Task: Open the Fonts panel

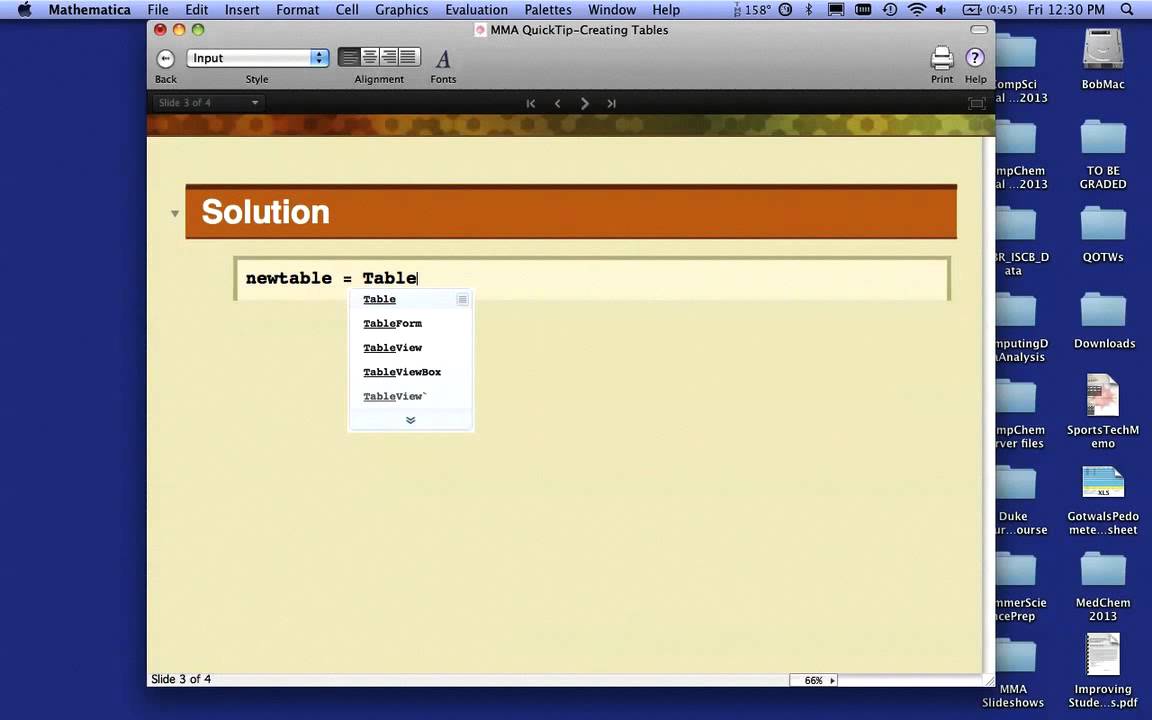Action: click(x=443, y=58)
